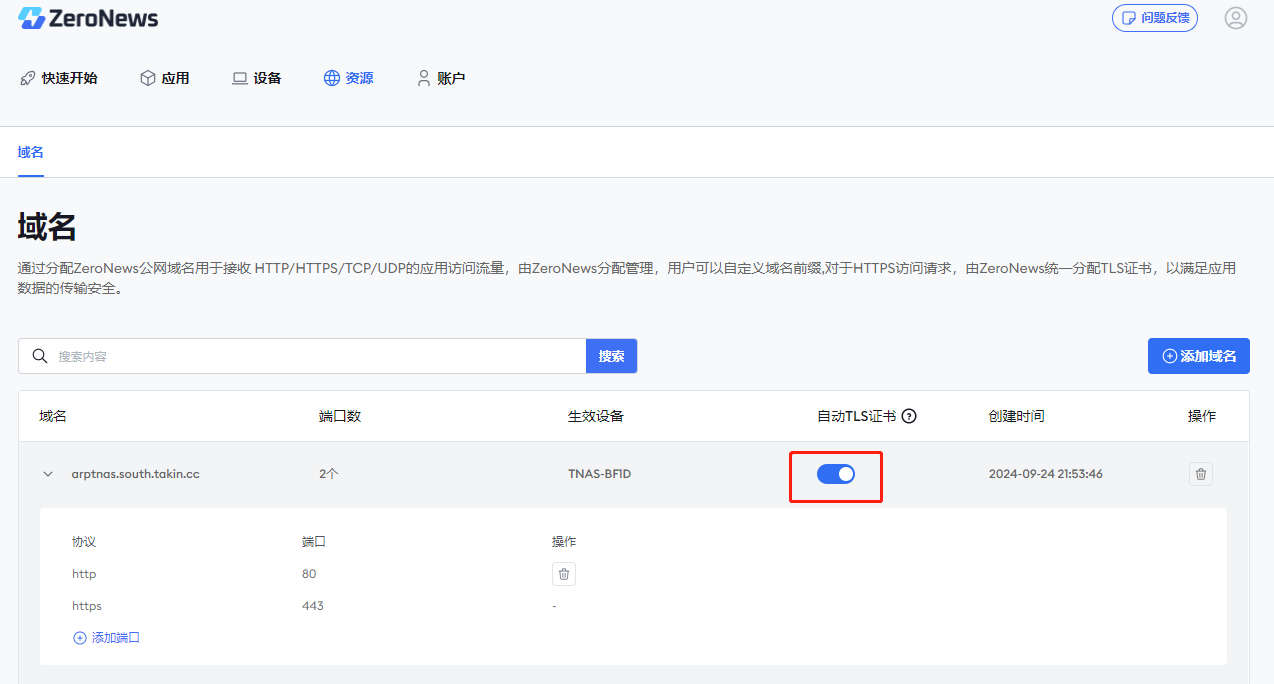1274x684 pixels.
Task: Click the port value 443
Action: [313, 606]
